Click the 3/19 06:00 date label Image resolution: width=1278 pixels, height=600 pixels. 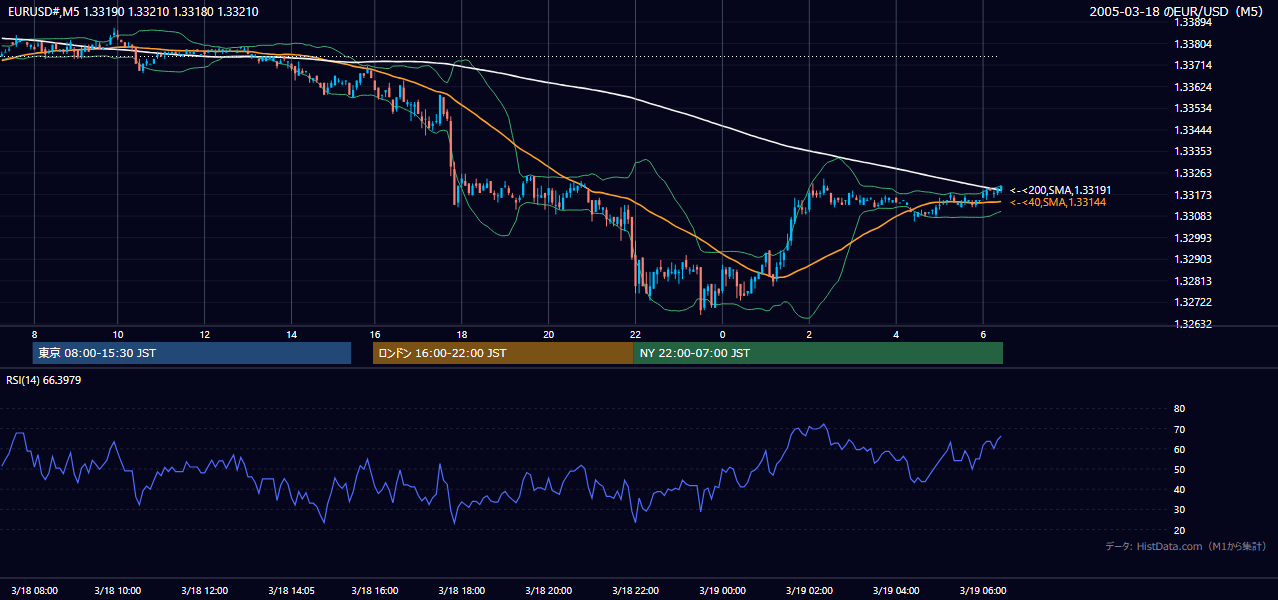click(x=983, y=590)
